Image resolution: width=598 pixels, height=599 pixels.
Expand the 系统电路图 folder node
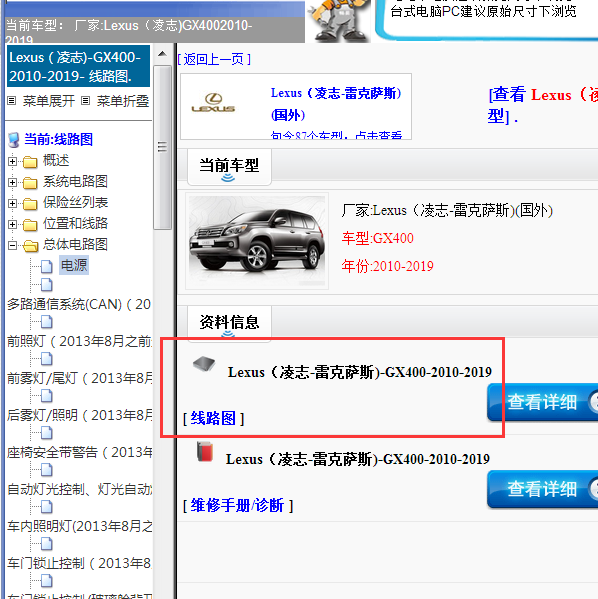(12, 182)
